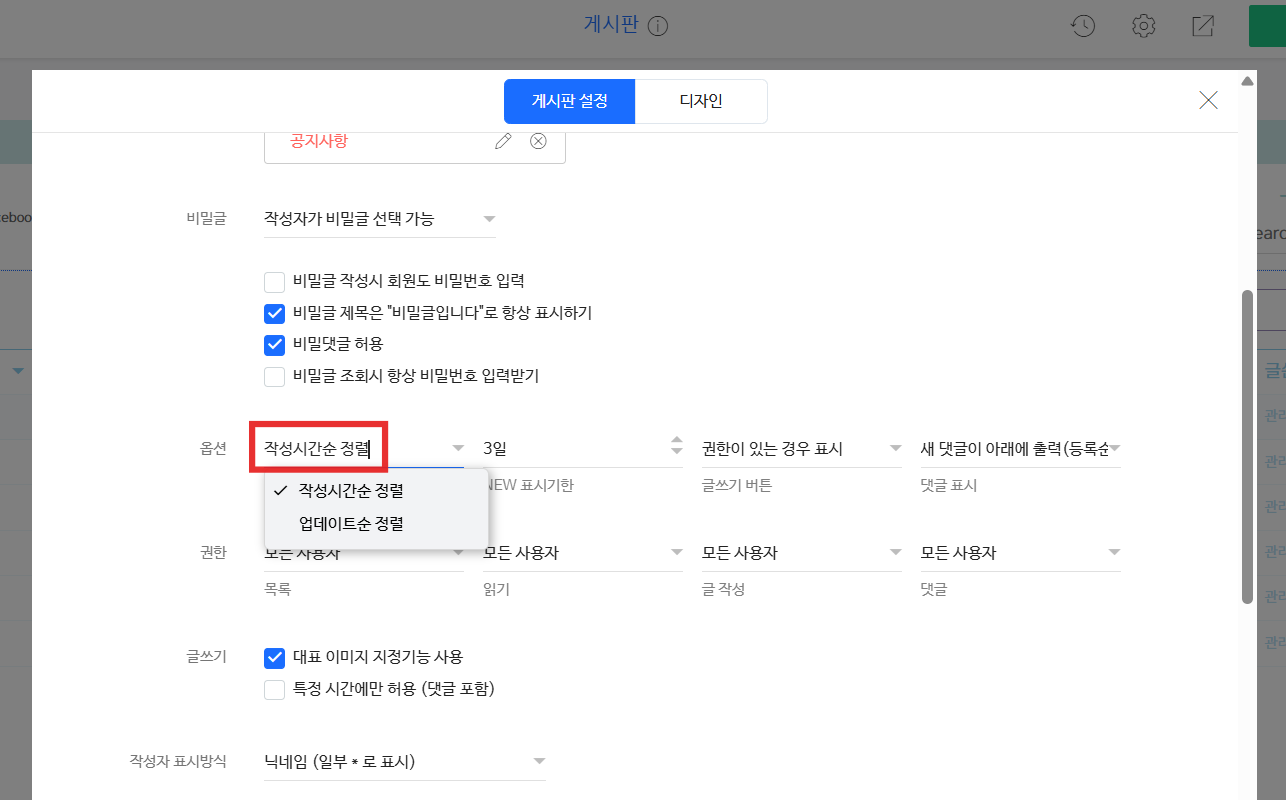Choose 작성시간순 정렬 option in the list
This screenshot has height=800, width=1286.
point(351,491)
